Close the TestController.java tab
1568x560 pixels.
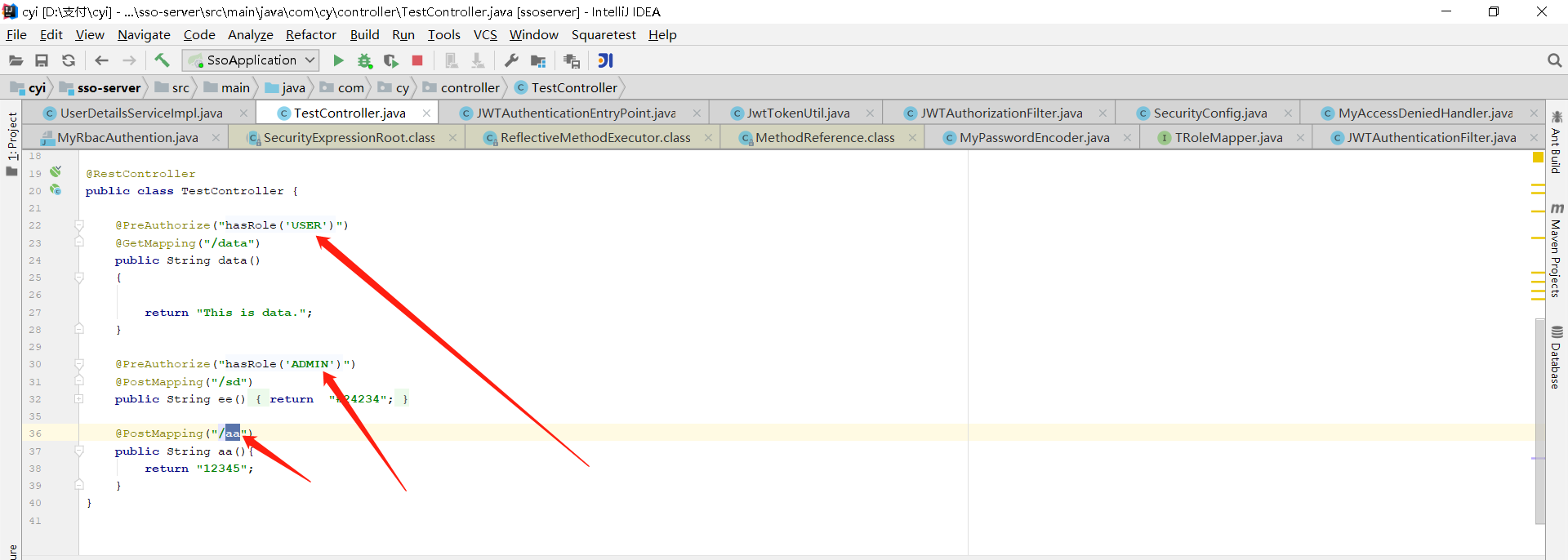pyautogui.click(x=426, y=113)
